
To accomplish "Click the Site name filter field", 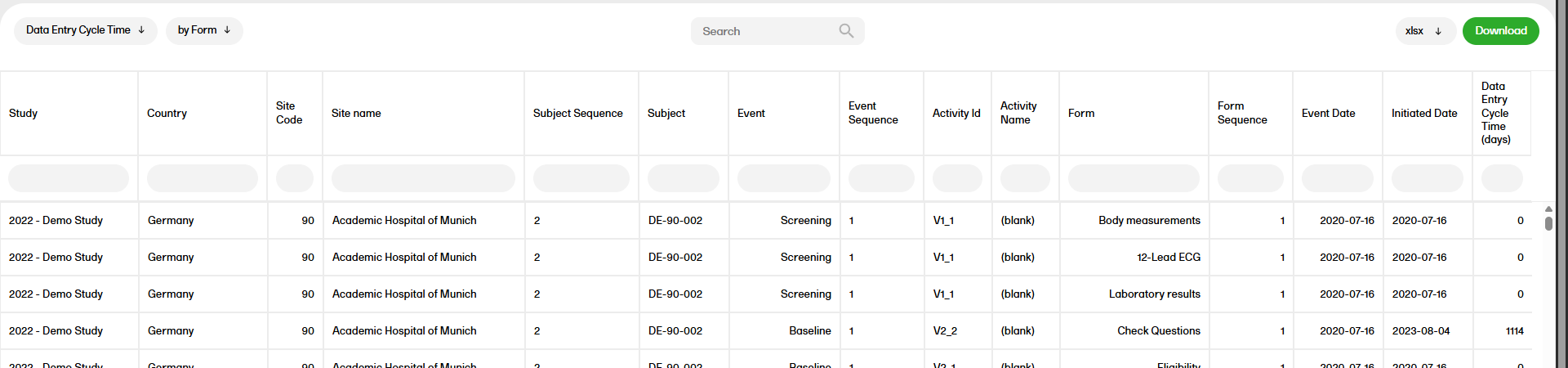I will pos(423,178).
